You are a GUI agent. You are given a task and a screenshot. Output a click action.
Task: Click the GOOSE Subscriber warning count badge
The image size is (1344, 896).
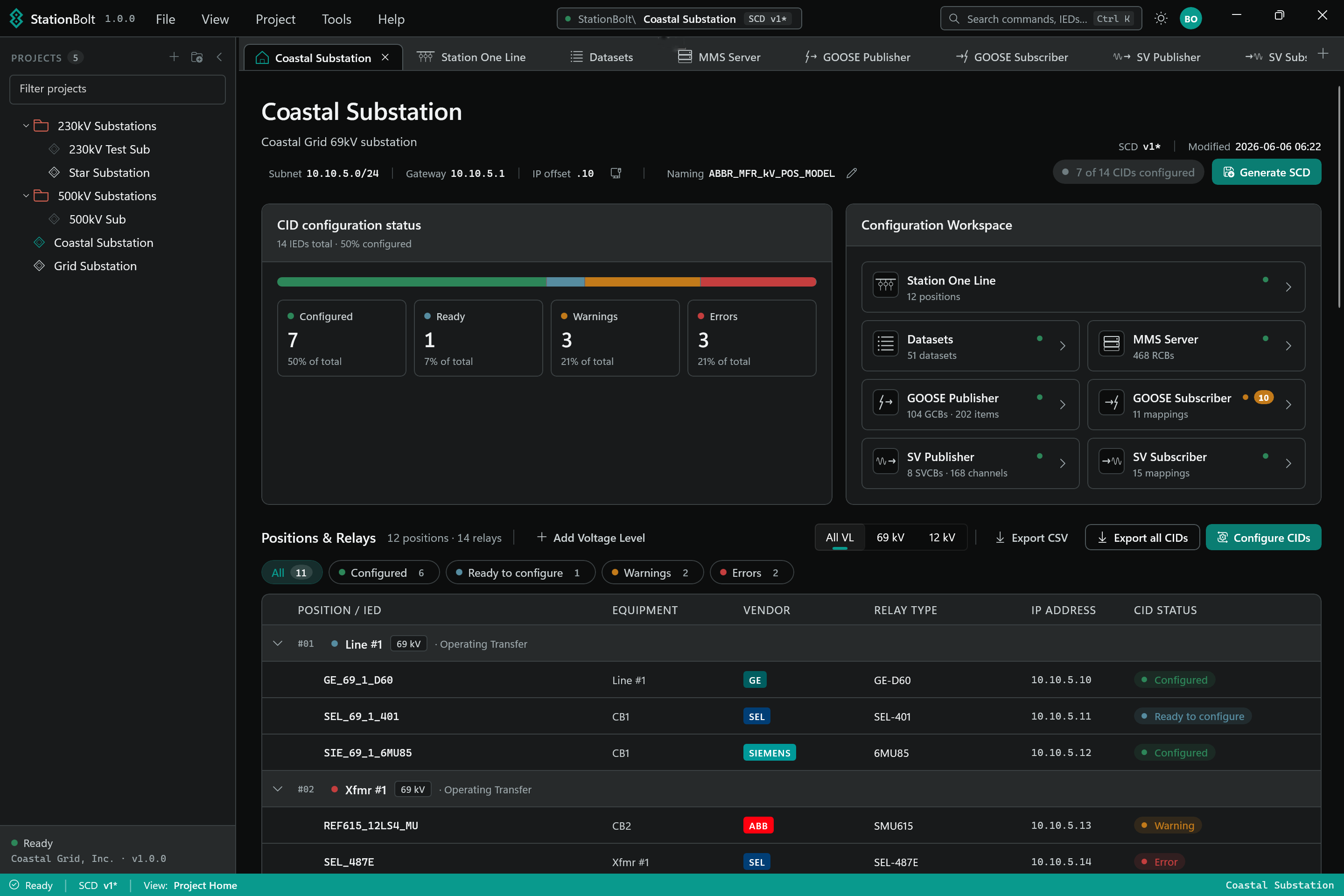tap(1263, 398)
